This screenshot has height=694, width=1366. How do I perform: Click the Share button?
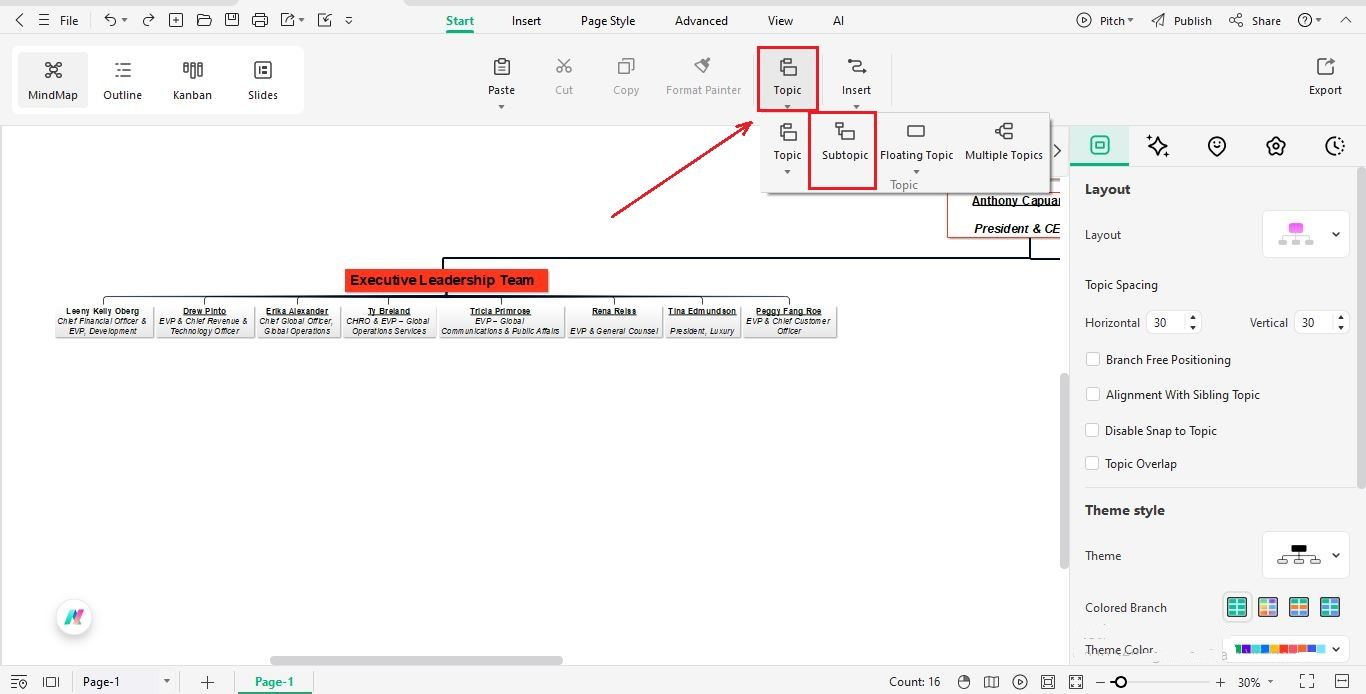[1255, 20]
